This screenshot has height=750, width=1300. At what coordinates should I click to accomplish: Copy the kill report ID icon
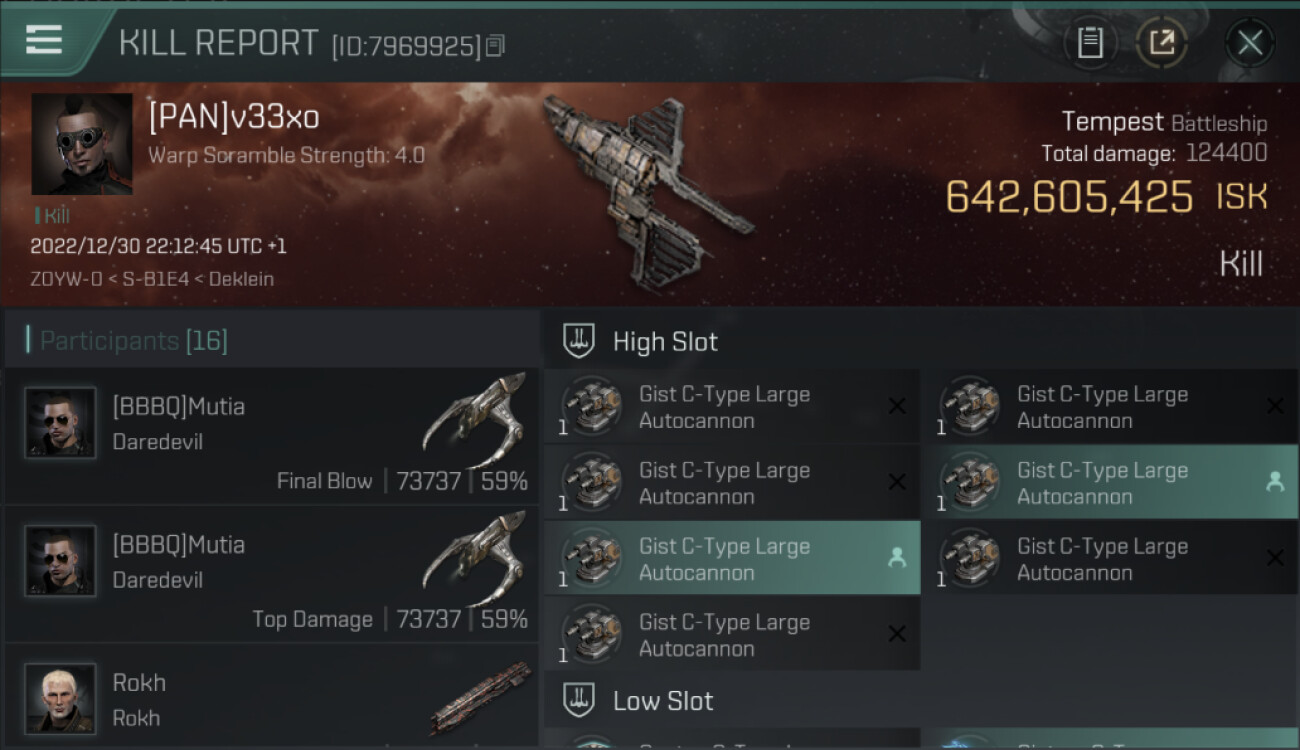tap(496, 45)
